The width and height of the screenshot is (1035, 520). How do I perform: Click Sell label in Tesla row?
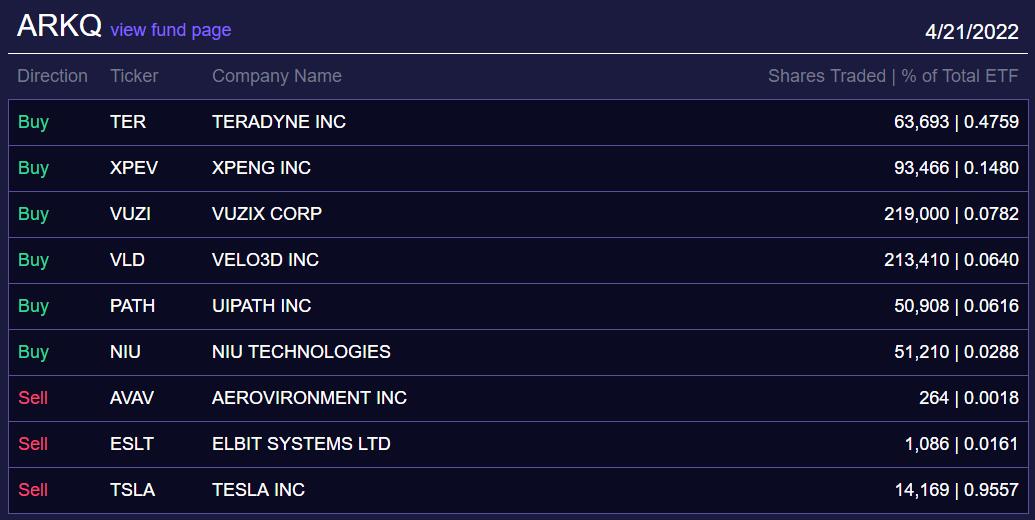pyautogui.click(x=33, y=490)
